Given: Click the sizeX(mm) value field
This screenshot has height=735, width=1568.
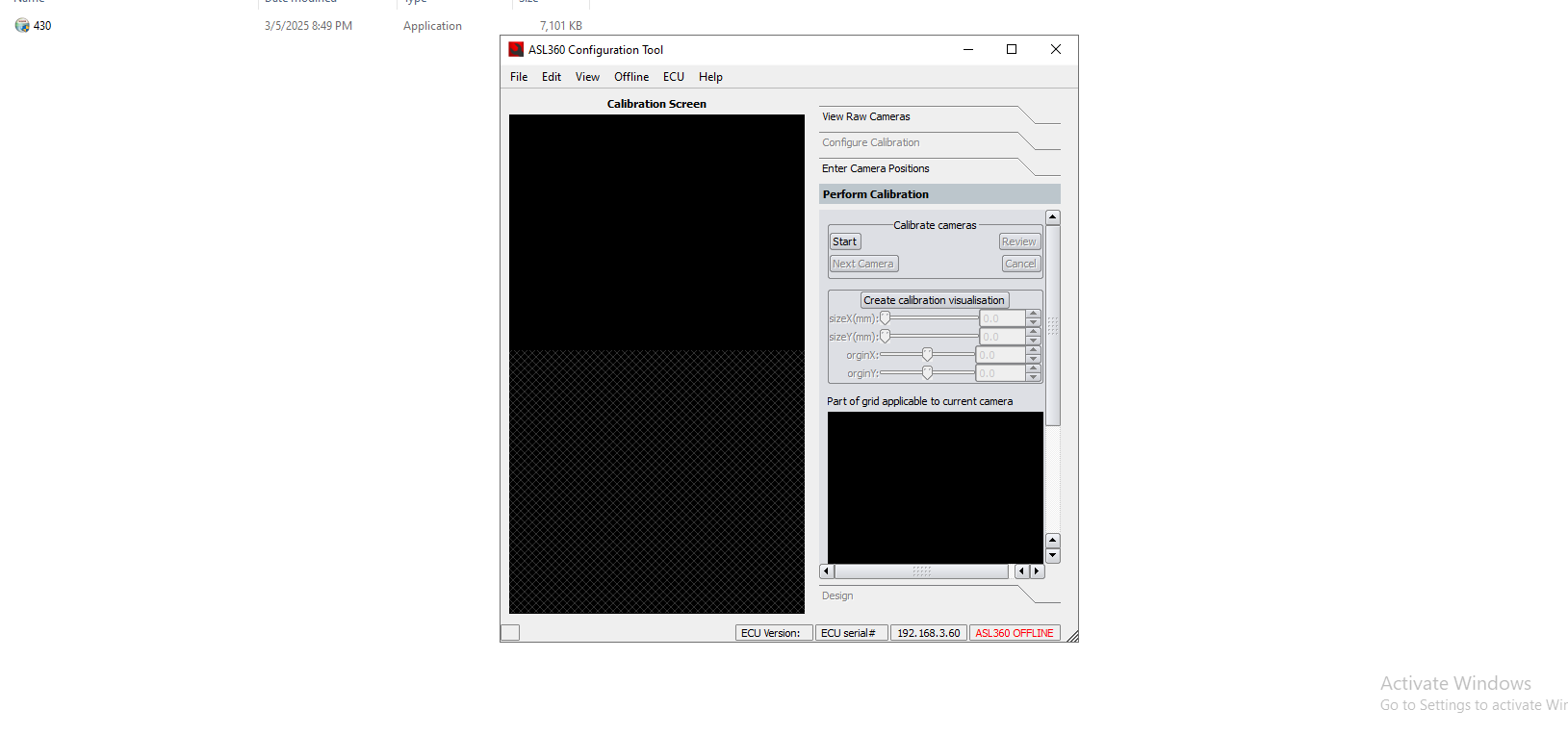Looking at the screenshot, I should pyautogui.click(x=1002, y=318).
